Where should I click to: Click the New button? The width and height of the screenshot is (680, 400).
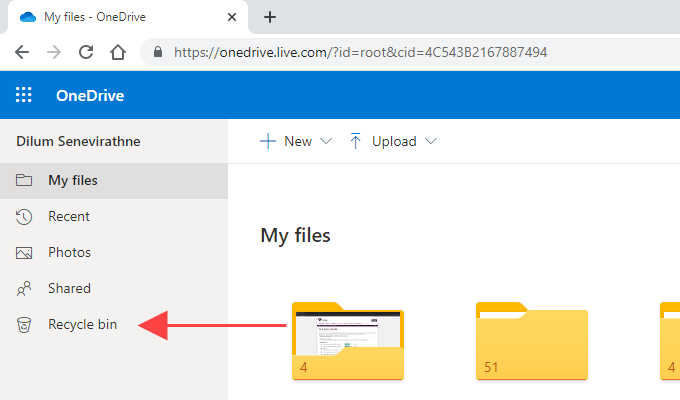(x=295, y=141)
